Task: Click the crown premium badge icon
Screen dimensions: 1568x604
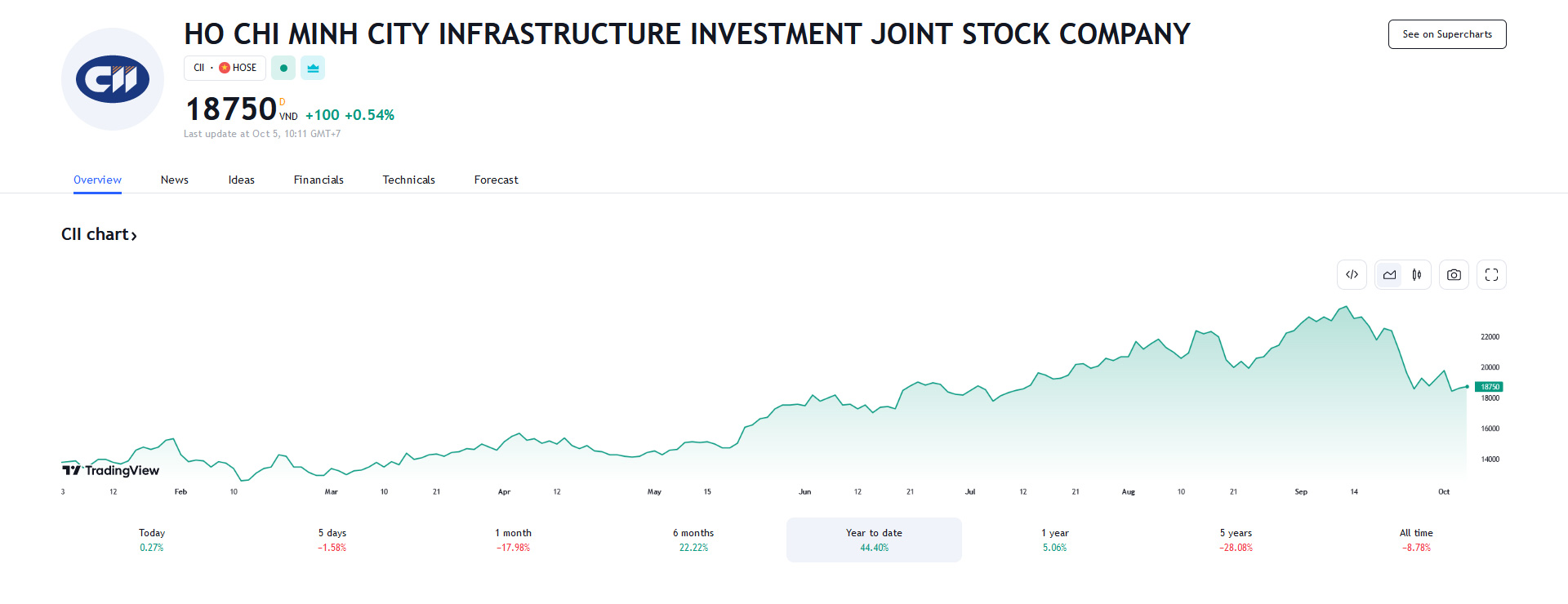Action: tap(313, 68)
